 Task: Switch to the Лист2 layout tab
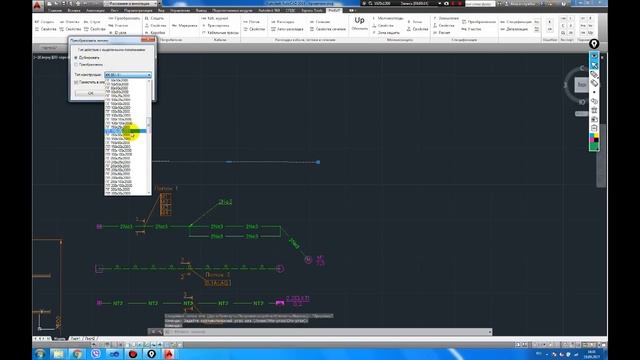[x=91, y=339]
